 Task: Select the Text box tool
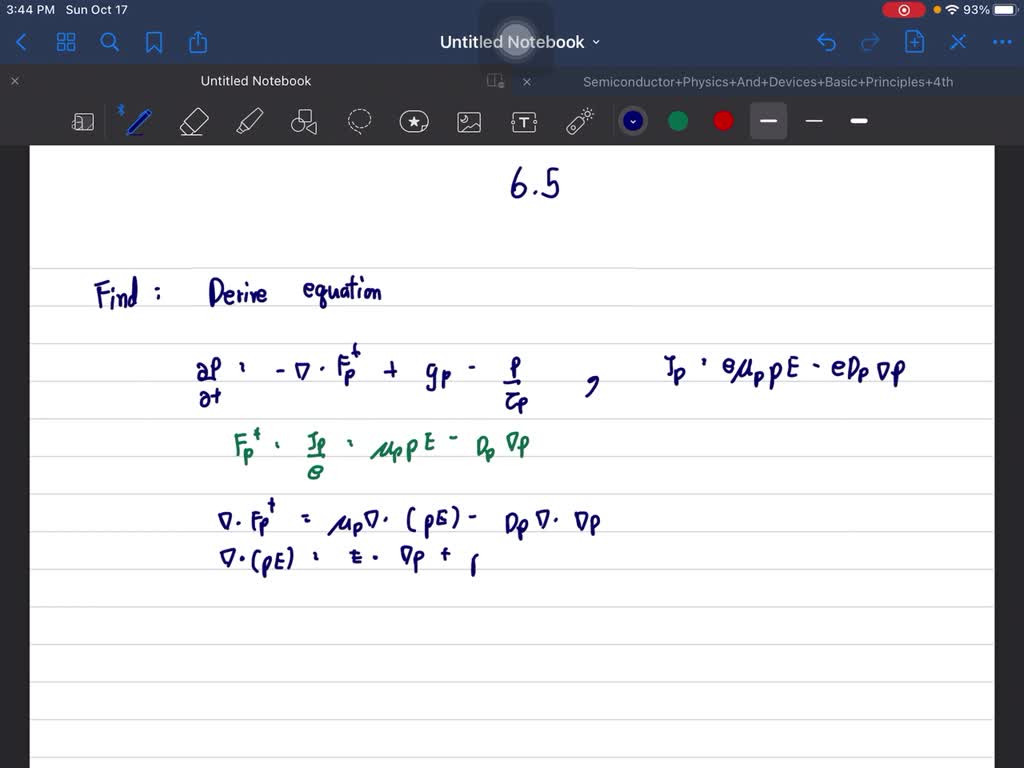pyautogui.click(x=524, y=122)
